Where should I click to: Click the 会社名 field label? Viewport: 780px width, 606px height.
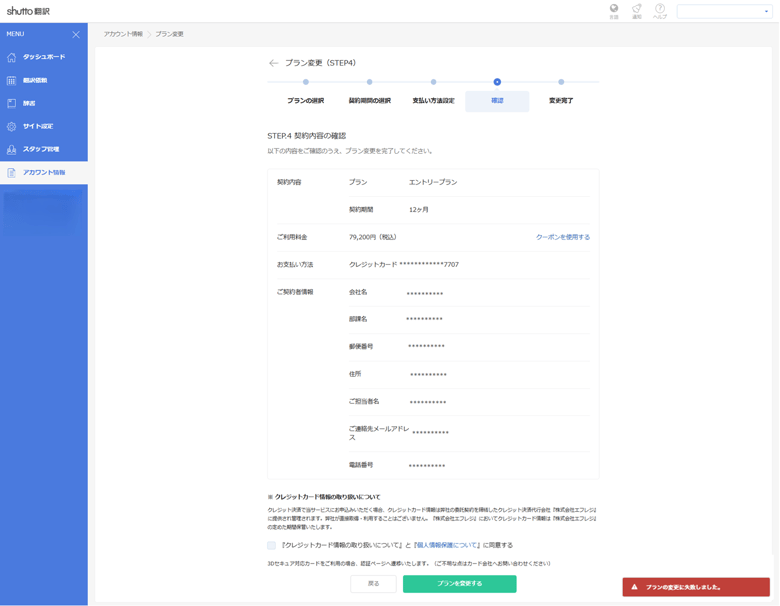tap(358, 292)
